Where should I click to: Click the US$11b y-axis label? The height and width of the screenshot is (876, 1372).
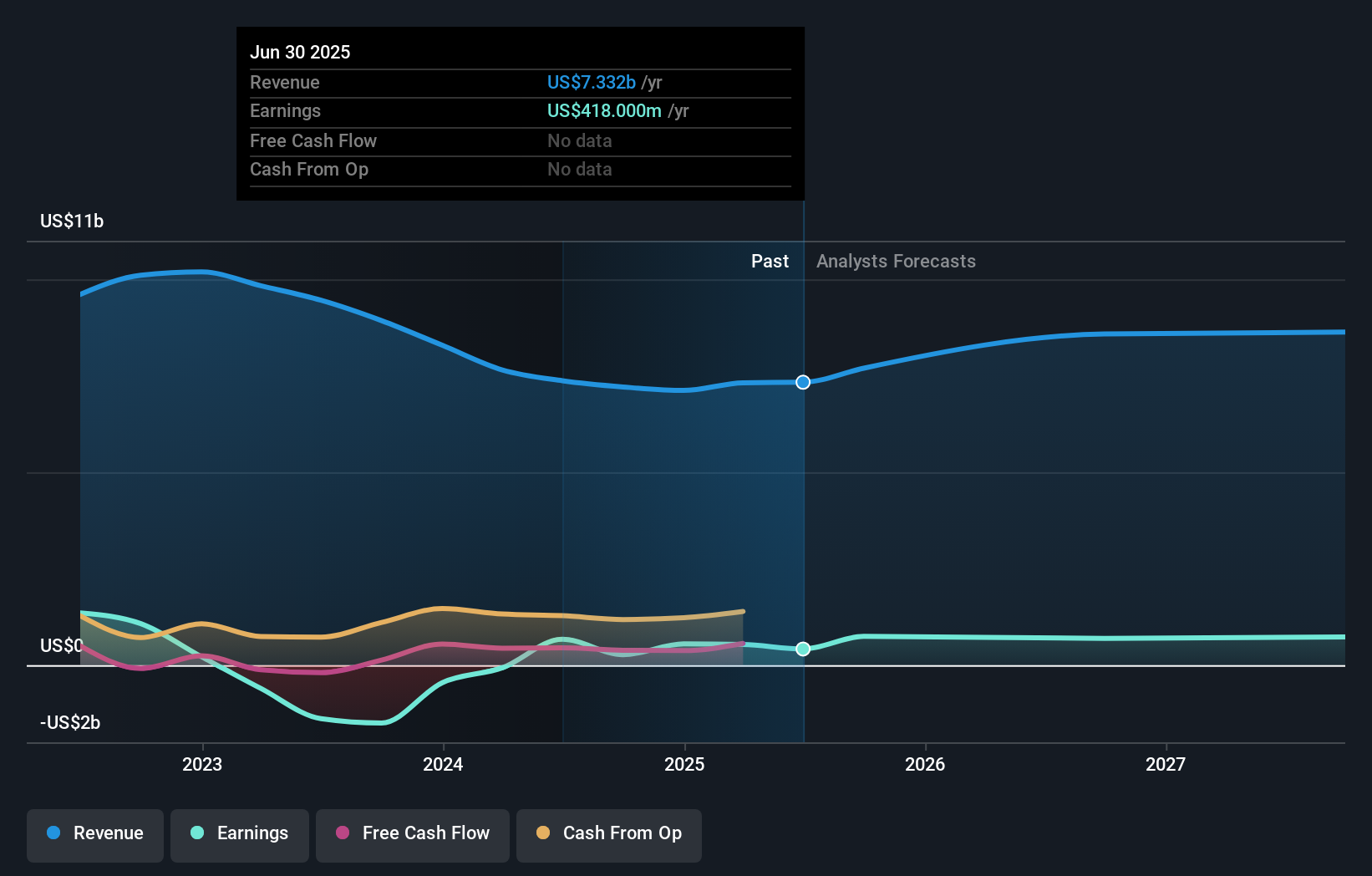pos(72,221)
